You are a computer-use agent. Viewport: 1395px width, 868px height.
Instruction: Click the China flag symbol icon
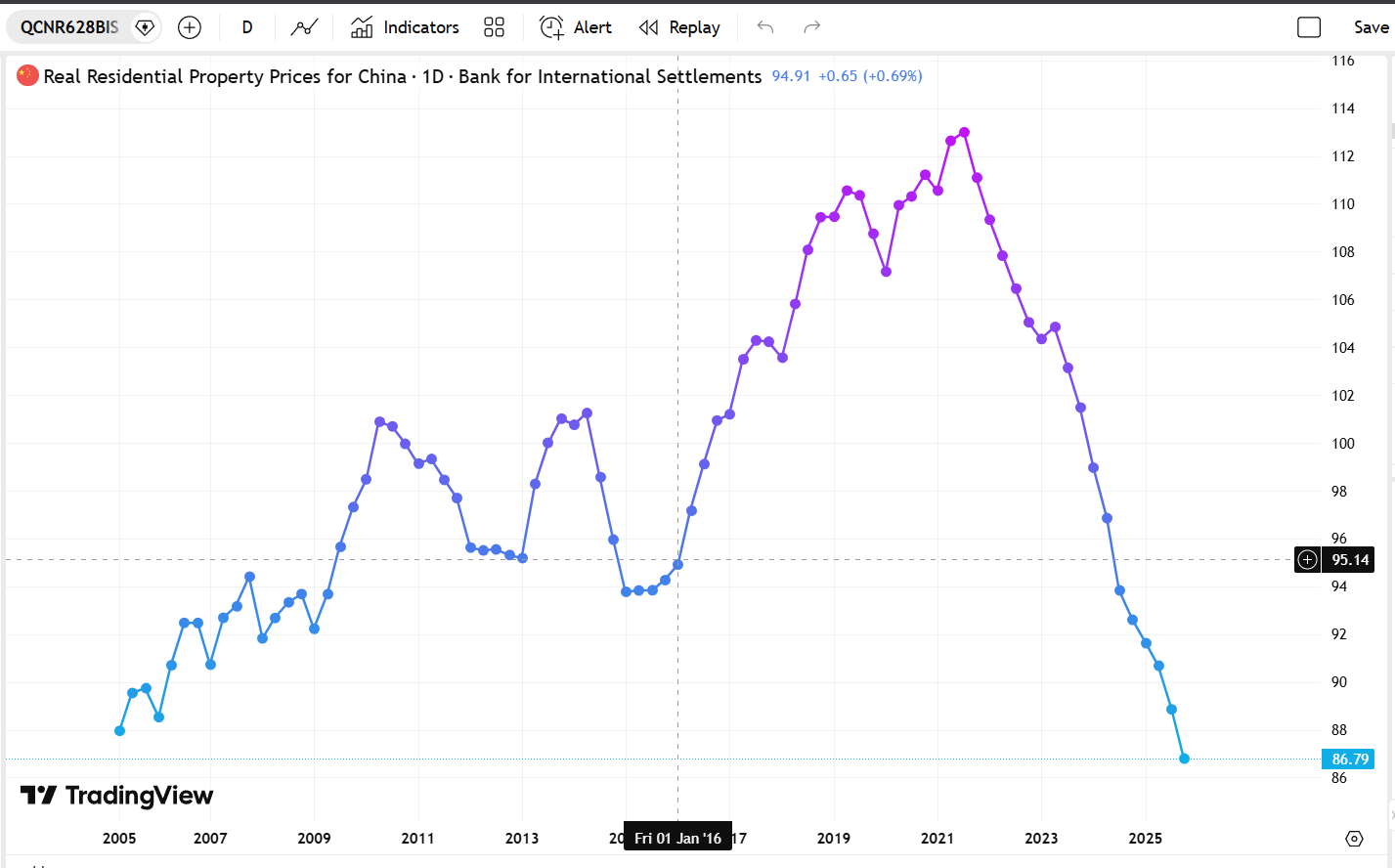click(x=27, y=76)
